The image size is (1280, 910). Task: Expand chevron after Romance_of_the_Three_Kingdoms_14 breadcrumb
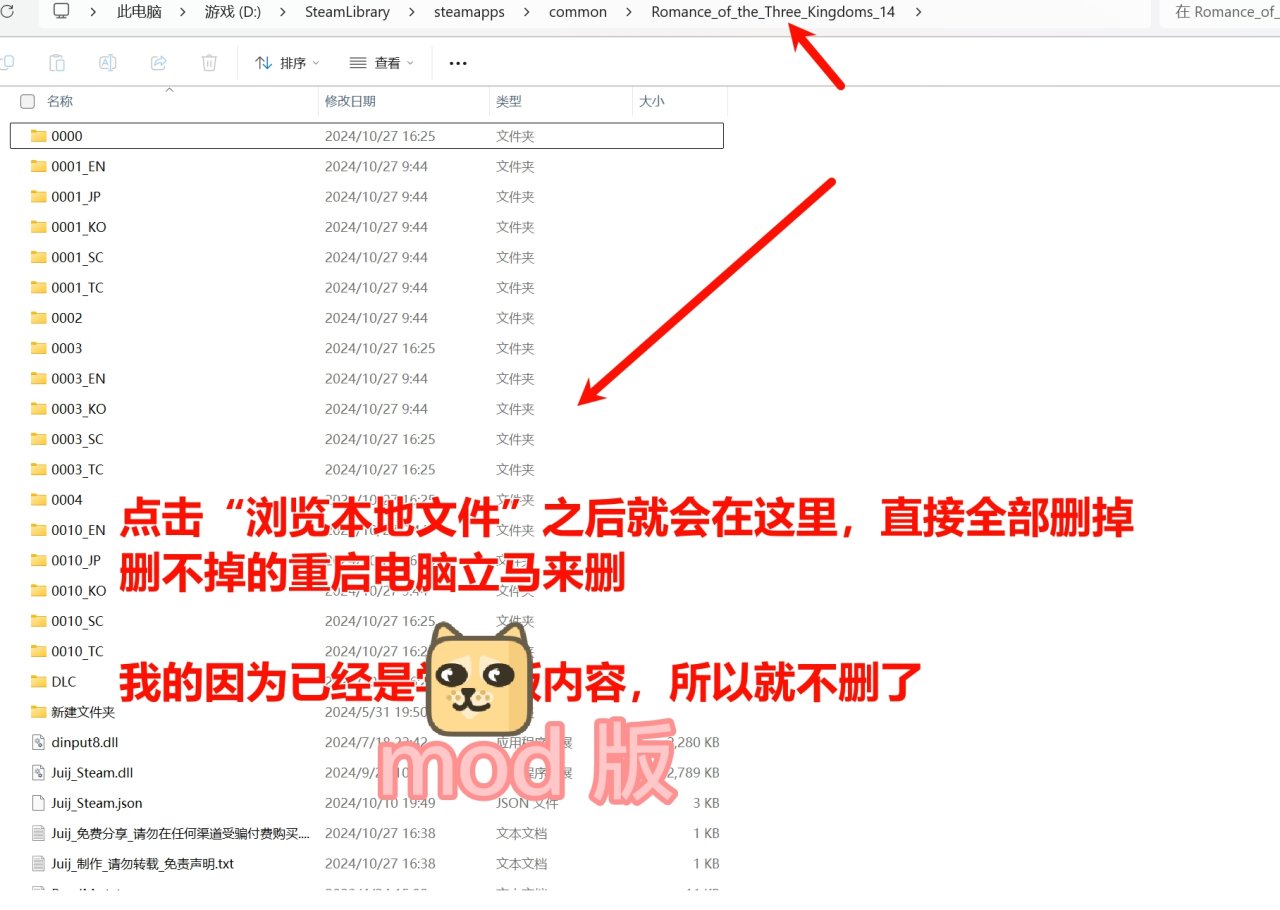click(x=918, y=12)
